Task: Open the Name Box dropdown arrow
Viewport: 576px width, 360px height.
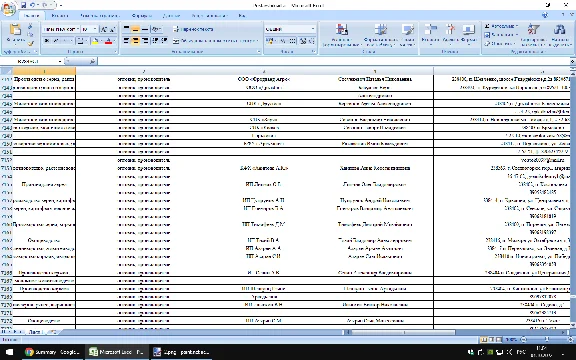Action: pos(60,61)
